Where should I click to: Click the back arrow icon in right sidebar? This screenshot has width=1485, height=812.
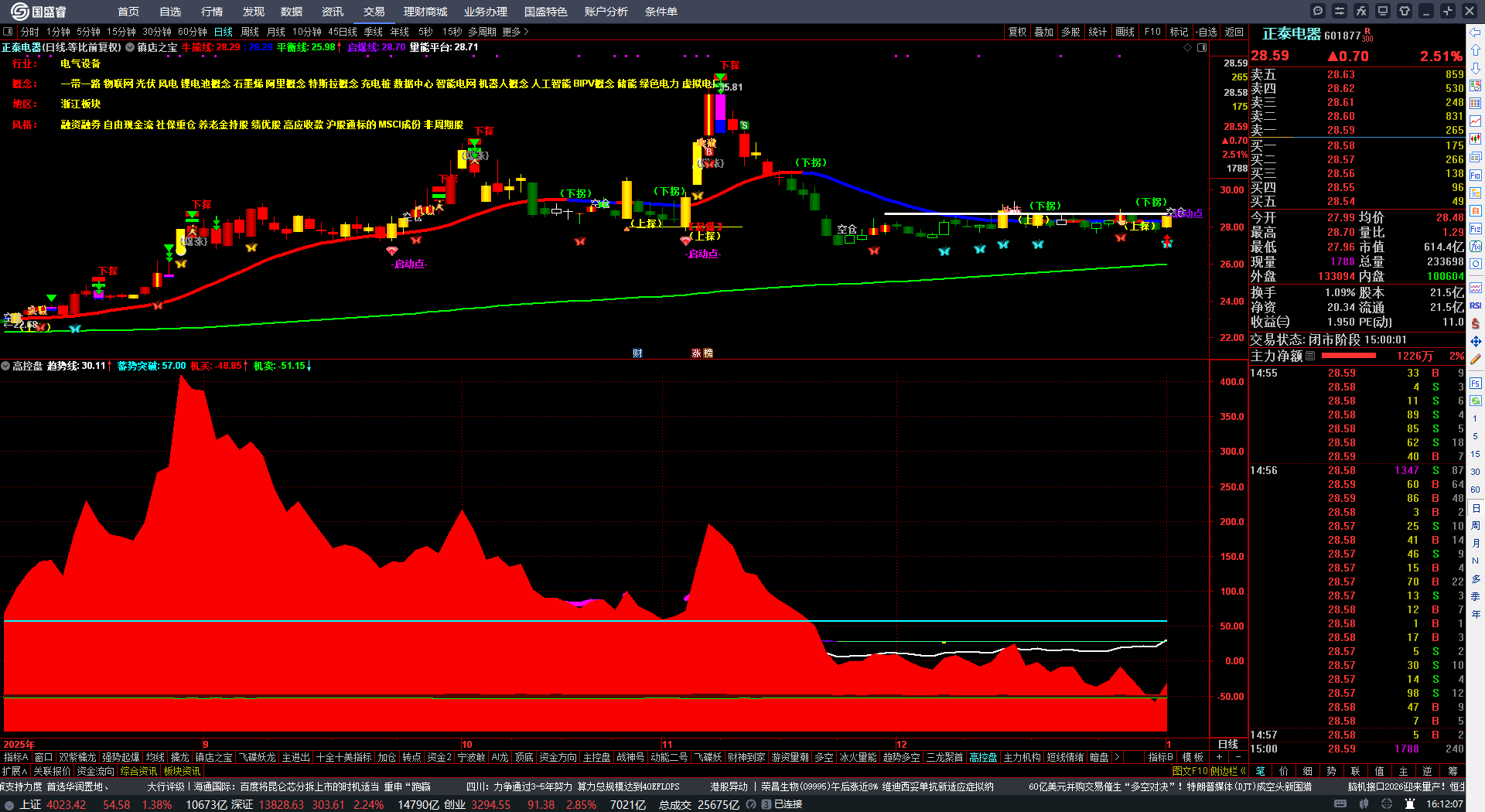(x=1476, y=32)
